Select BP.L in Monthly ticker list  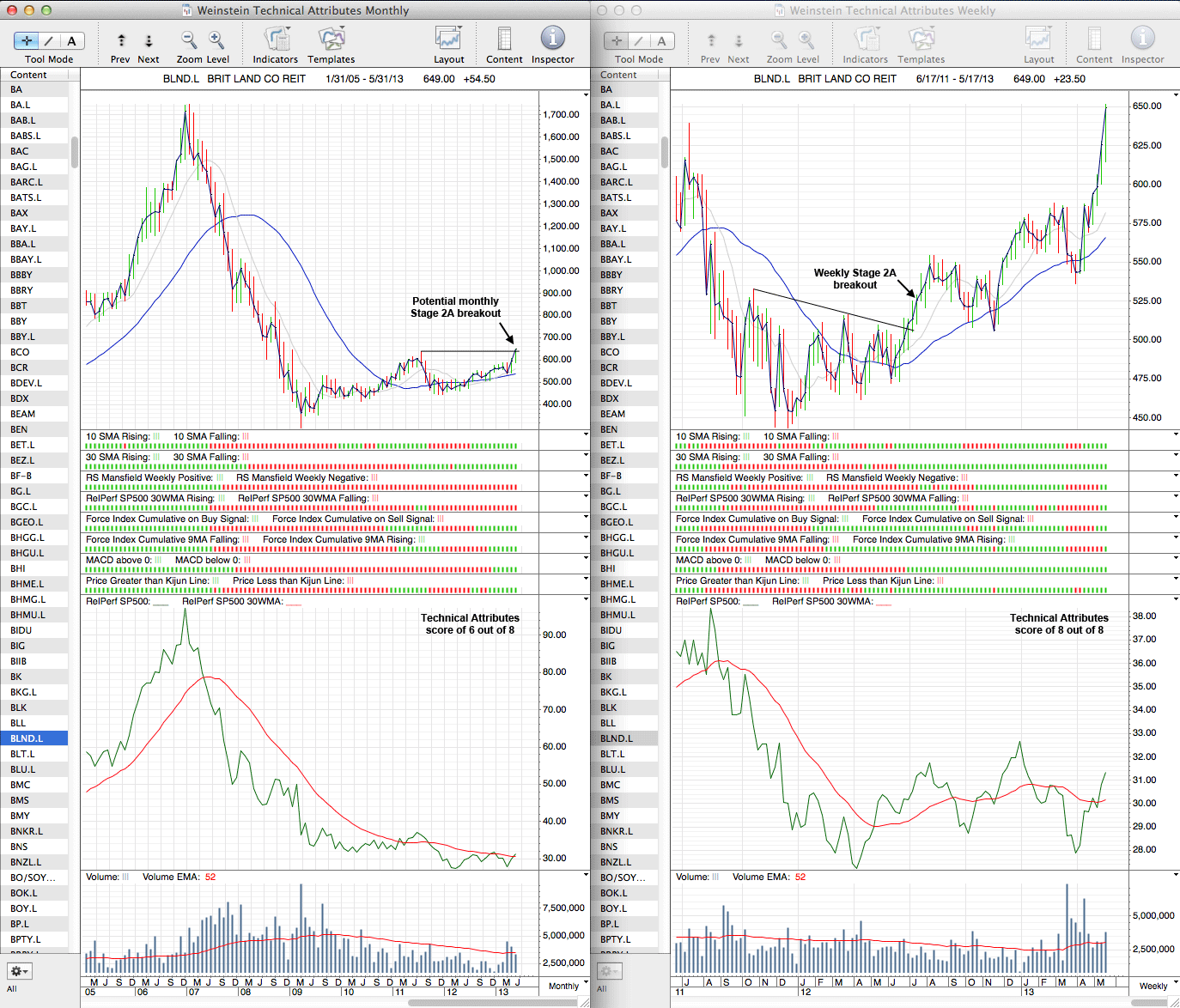click(x=34, y=924)
